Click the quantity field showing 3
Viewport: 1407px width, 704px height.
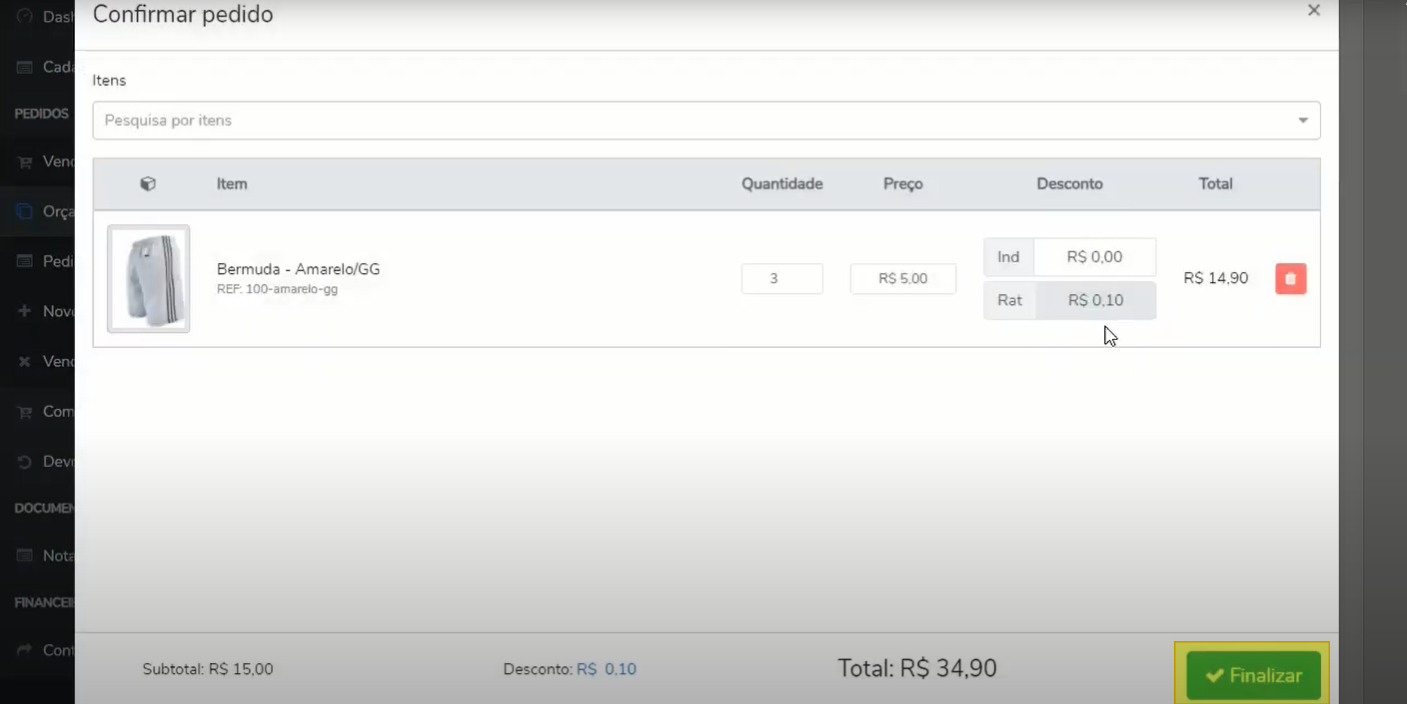[782, 279]
